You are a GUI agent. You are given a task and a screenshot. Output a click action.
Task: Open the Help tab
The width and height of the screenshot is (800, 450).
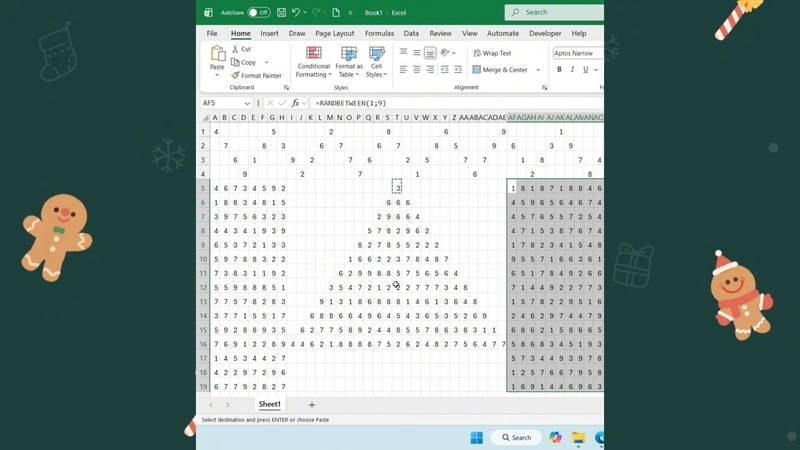pos(579,33)
